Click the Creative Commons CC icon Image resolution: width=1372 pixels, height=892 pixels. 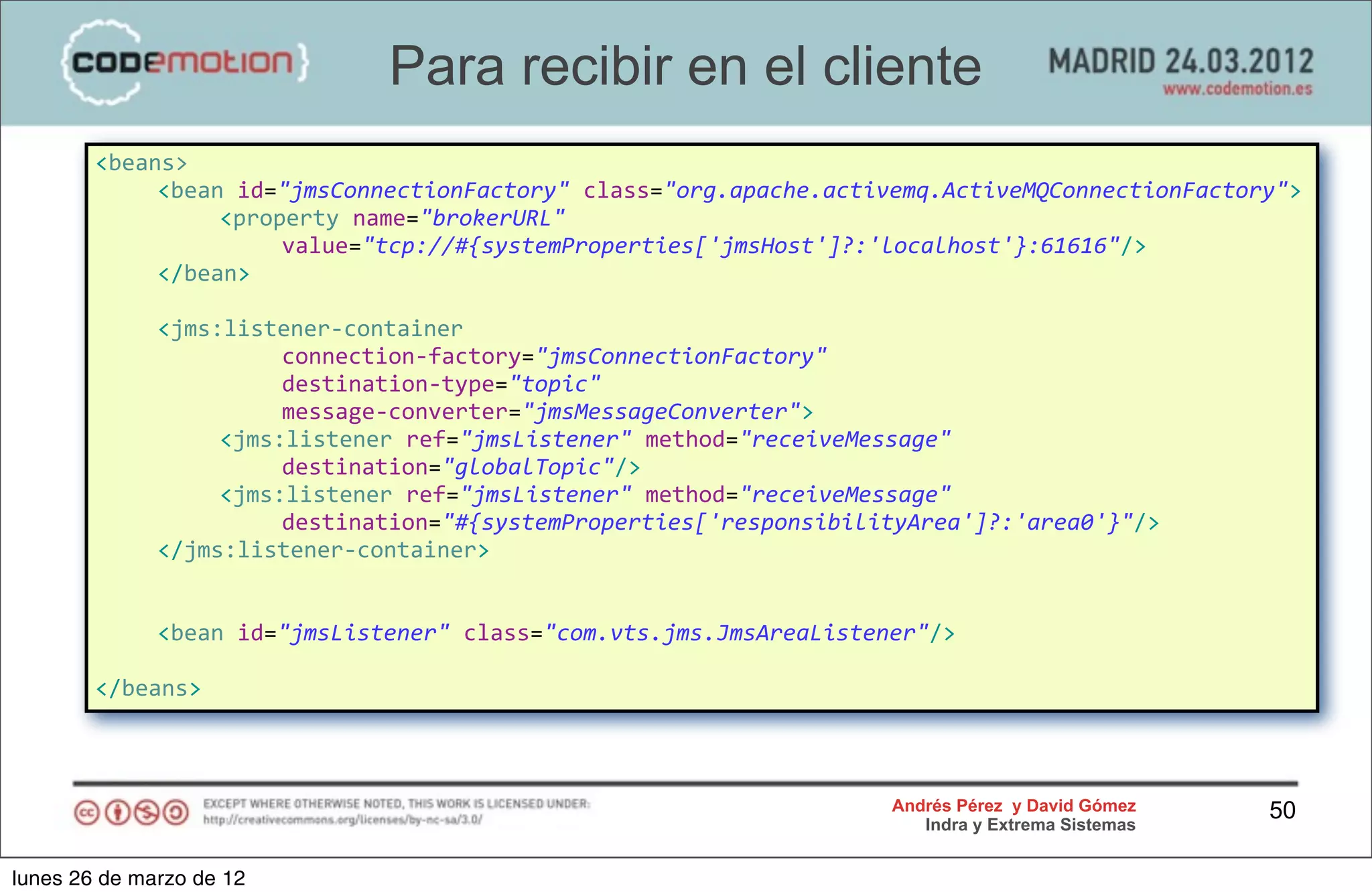86,813
